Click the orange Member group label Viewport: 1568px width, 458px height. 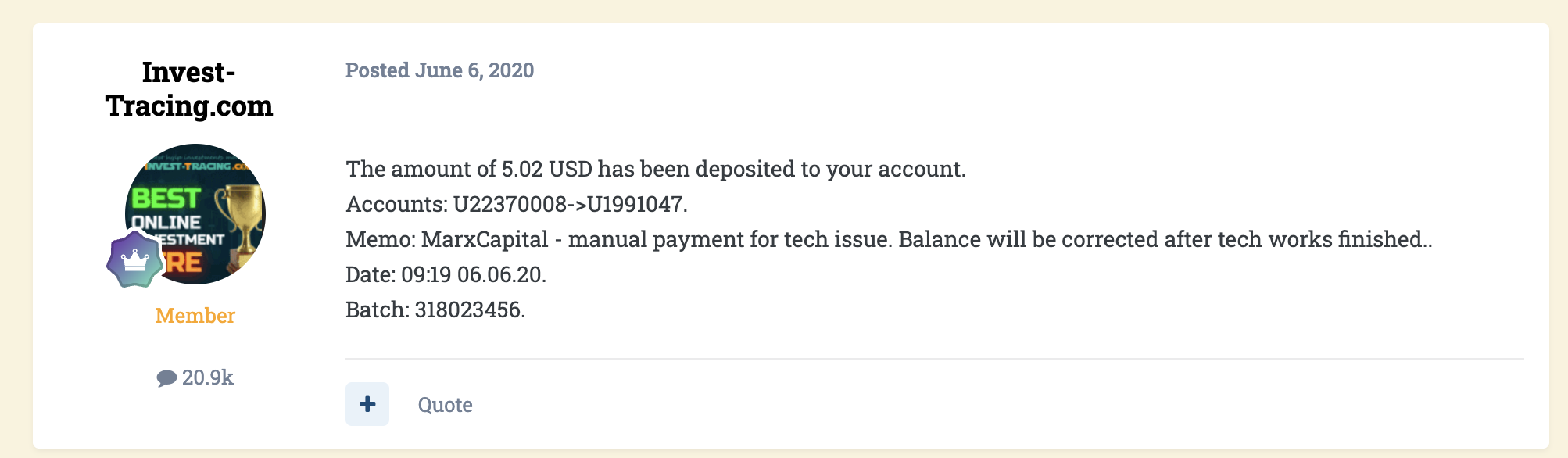point(195,316)
